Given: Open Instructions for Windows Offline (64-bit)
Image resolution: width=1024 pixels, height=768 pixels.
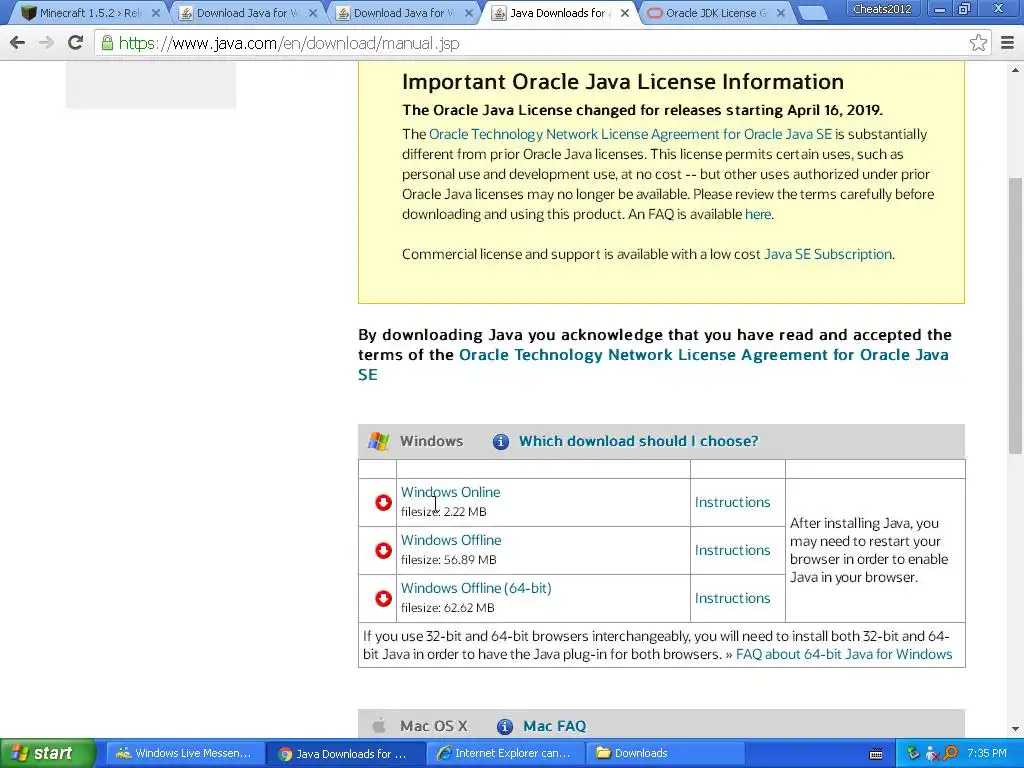Looking at the screenshot, I should point(733,598).
